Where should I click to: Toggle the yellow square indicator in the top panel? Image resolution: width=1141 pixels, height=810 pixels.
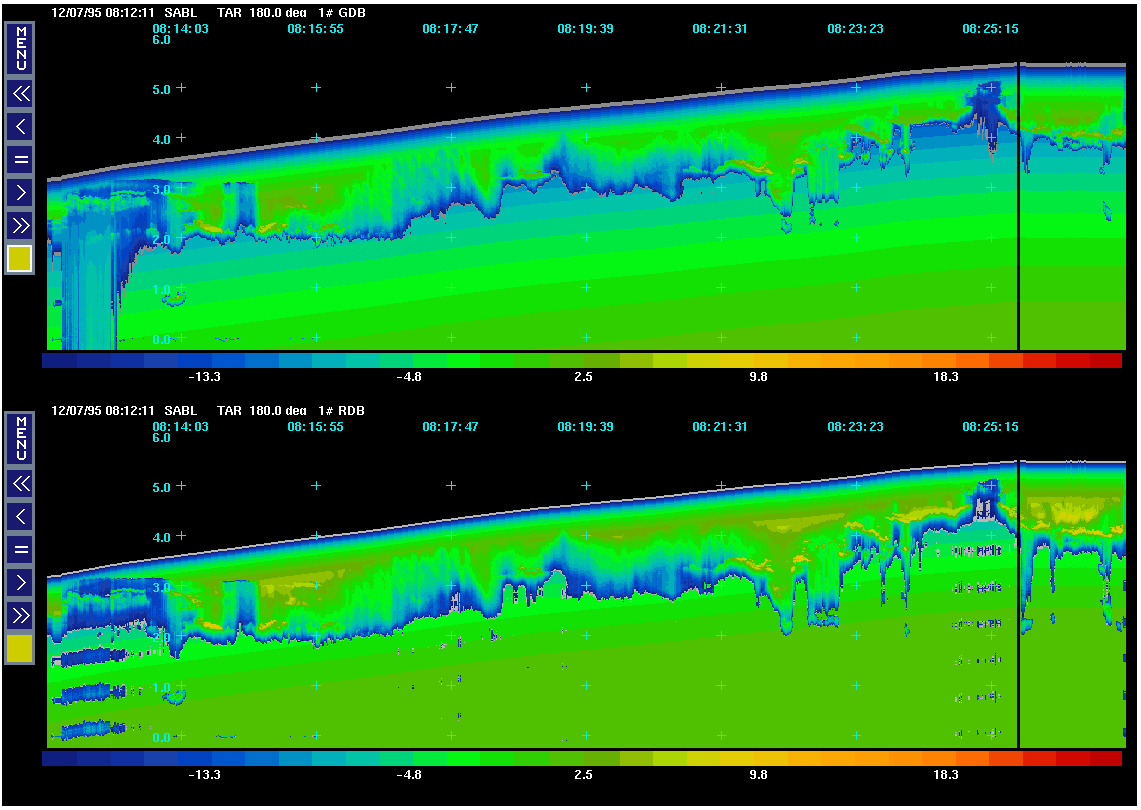click(20, 259)
